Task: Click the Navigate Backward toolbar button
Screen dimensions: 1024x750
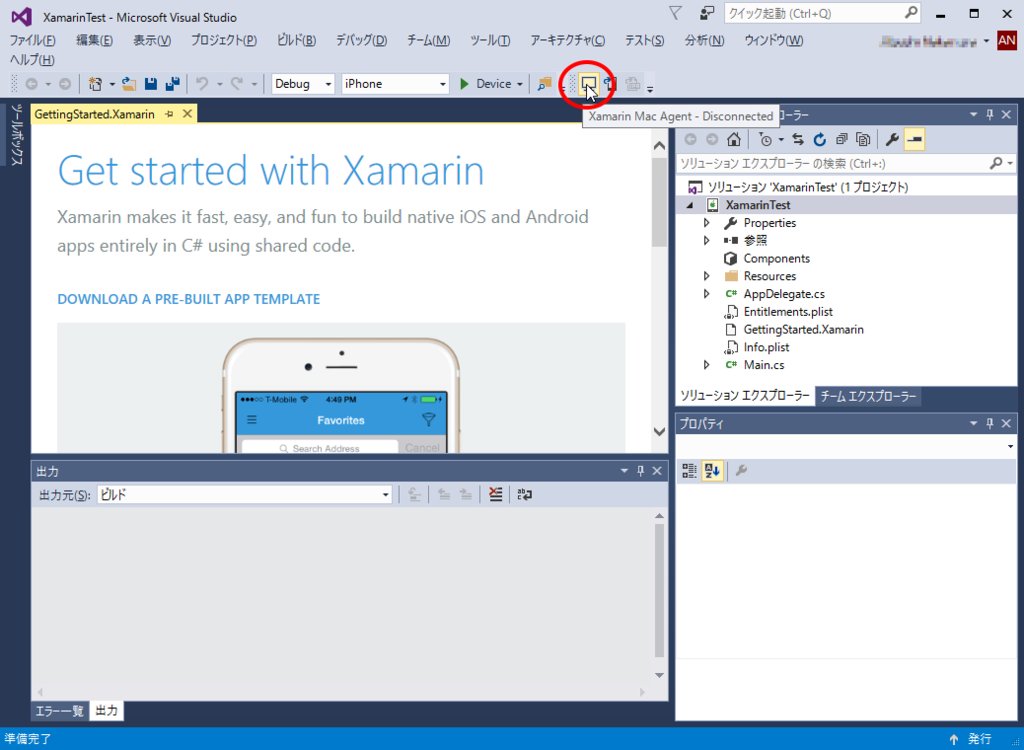Action: (31, 84)
